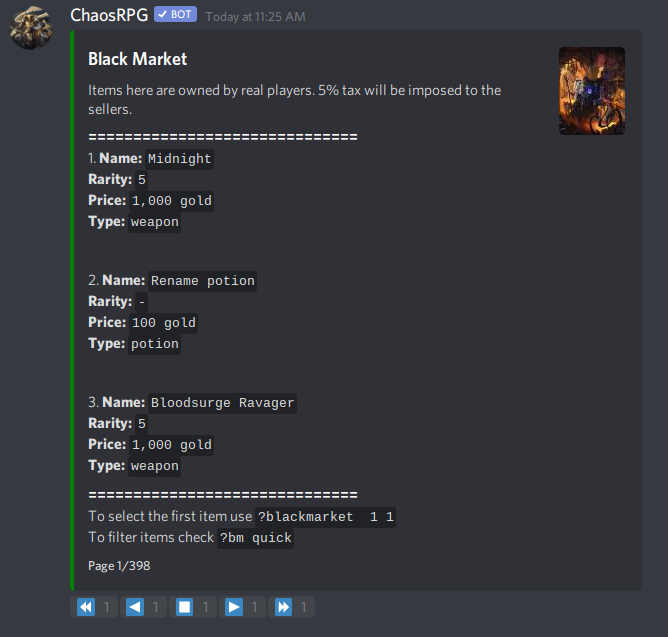668x637 pixels.
Task: Click the ?bm quick command text
Action: (255, 538)
